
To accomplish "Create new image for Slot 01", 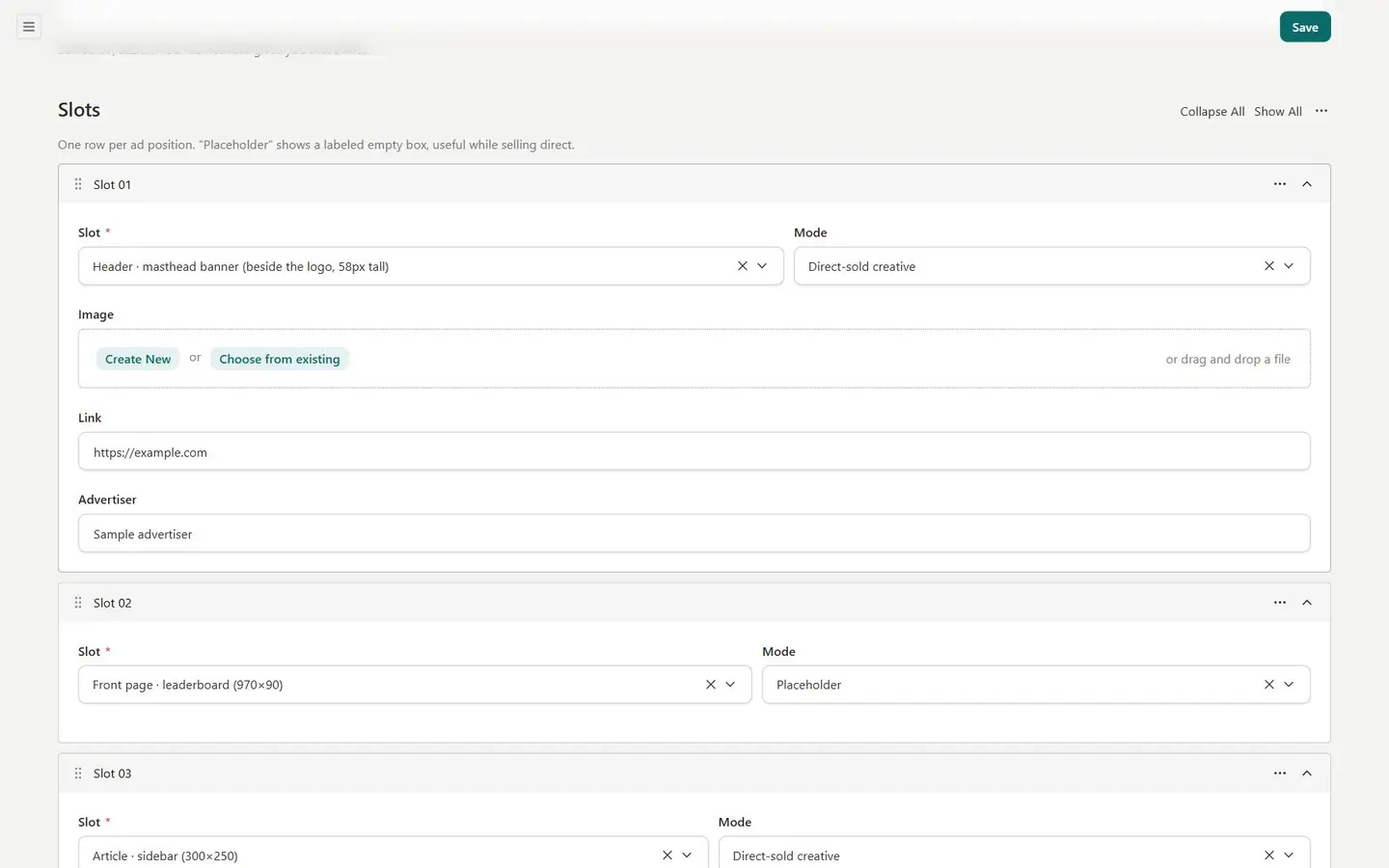I will point(138,359).
